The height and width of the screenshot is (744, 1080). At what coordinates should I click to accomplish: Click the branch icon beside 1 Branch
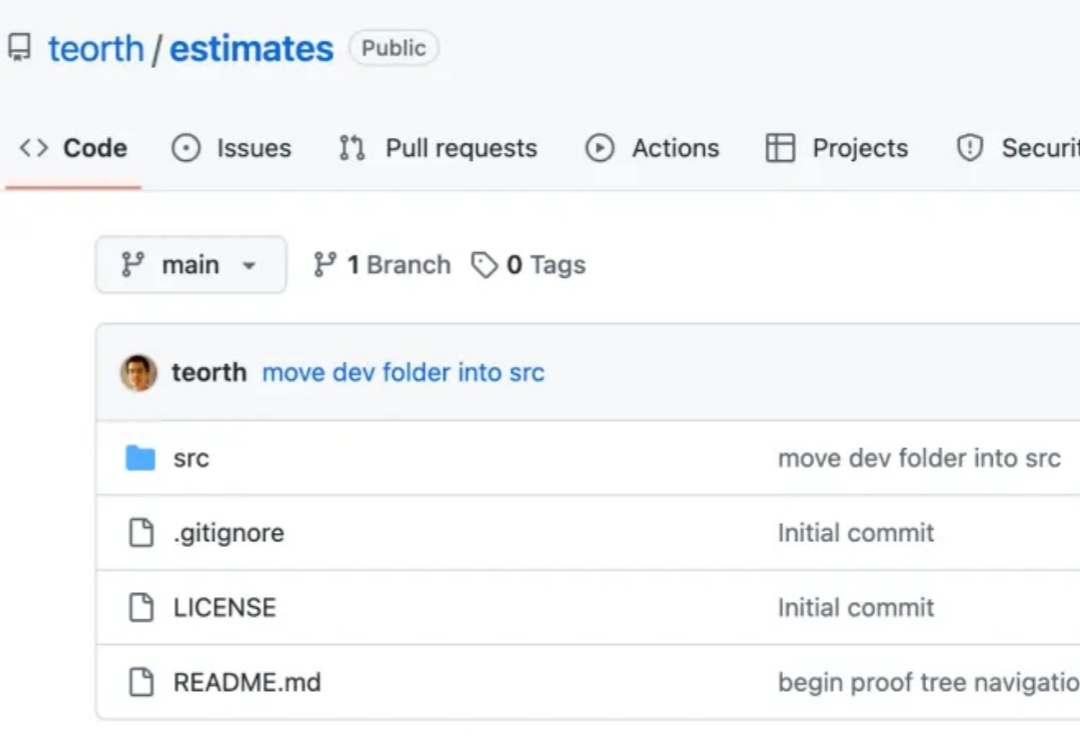pyautogui.click(x=325, y=265)
